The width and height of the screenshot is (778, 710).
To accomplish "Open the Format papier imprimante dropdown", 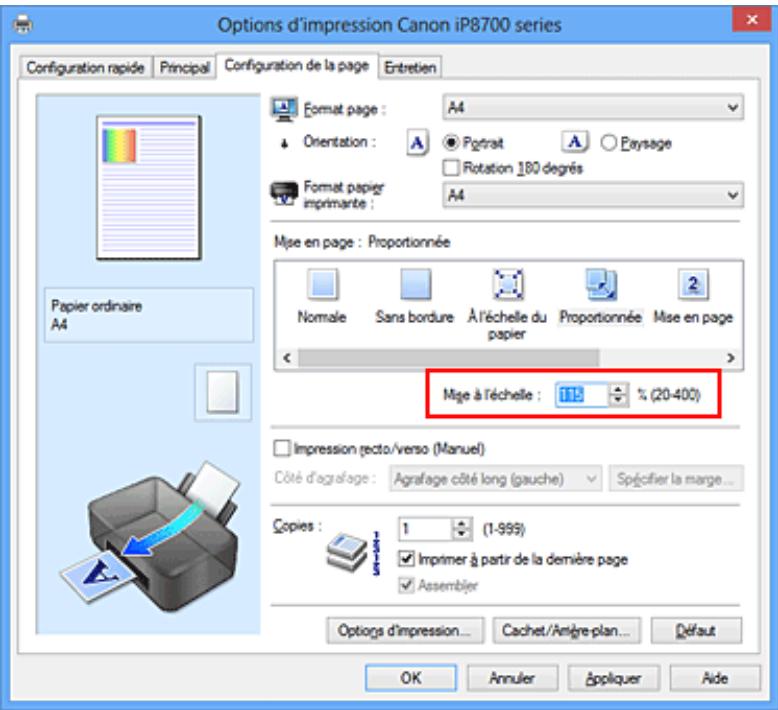I will pos(593,195).
